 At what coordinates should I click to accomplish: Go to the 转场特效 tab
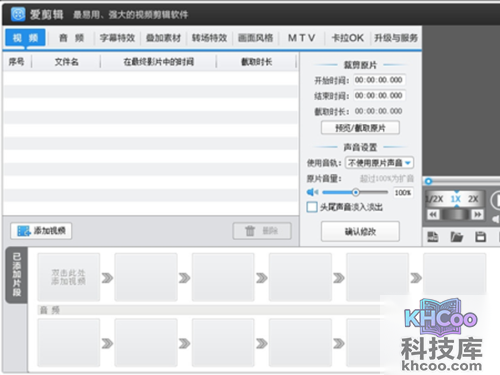point(209,38)
